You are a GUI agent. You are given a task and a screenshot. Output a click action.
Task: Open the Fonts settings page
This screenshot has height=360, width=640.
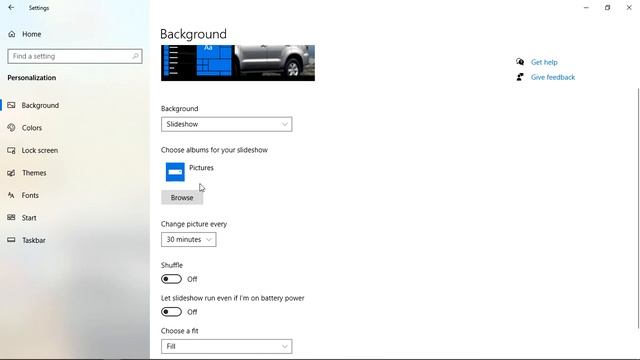[30, 196]
